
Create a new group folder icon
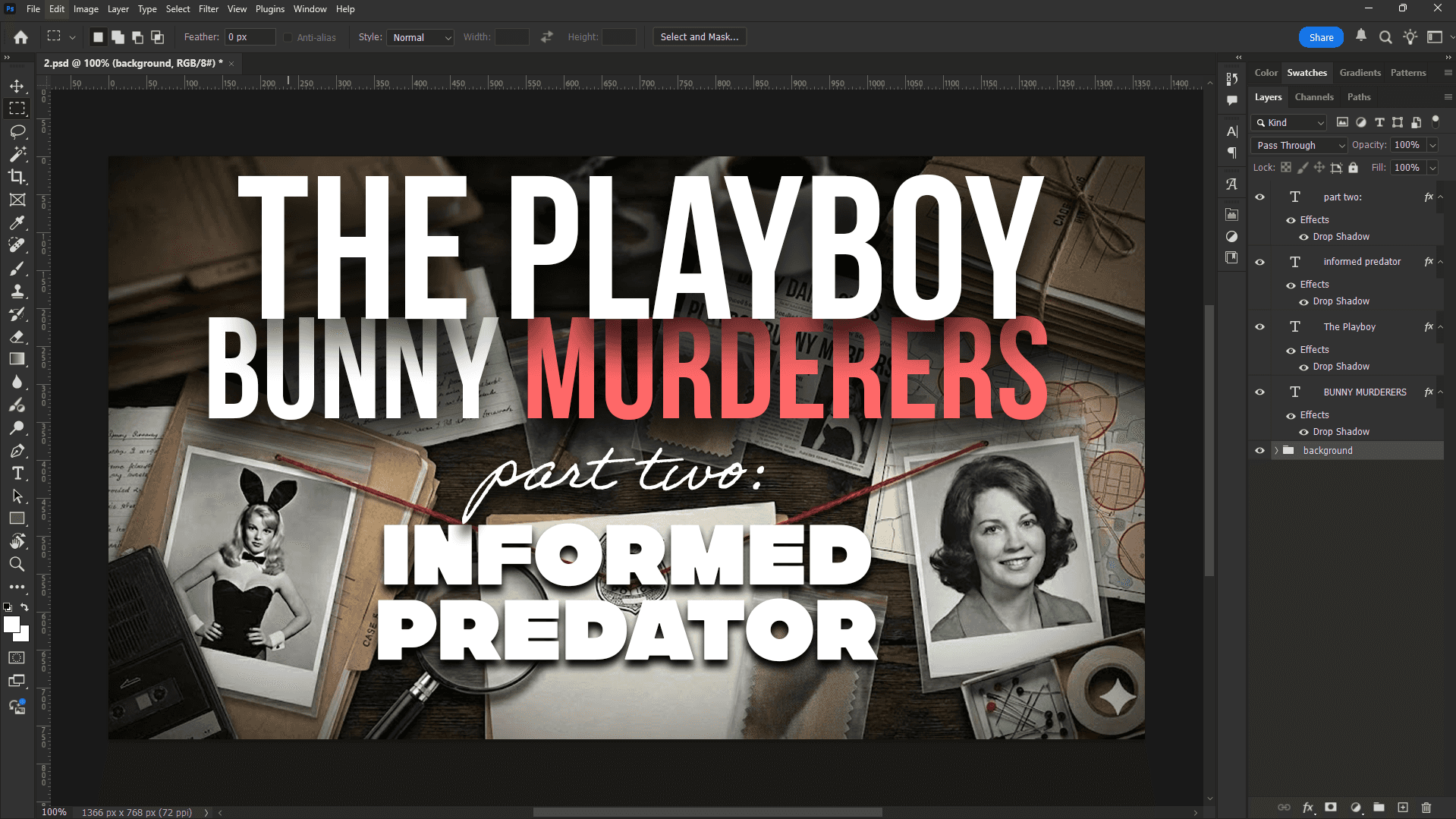pos(1379,808)
